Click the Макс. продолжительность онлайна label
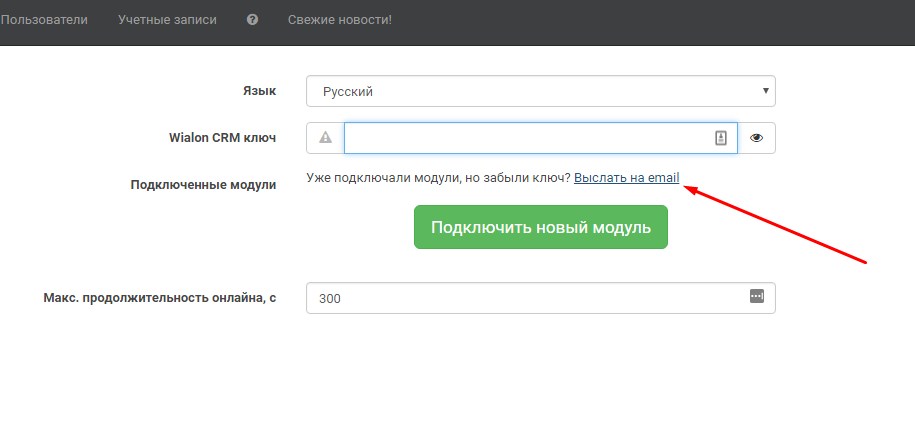 (159, 297)
